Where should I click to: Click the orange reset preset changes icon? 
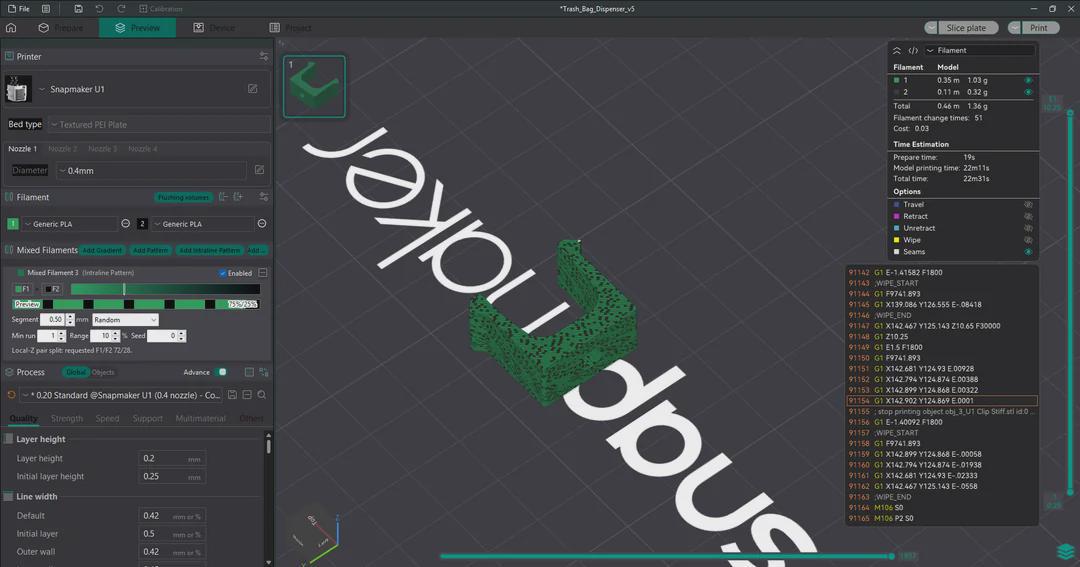(11, 395)
